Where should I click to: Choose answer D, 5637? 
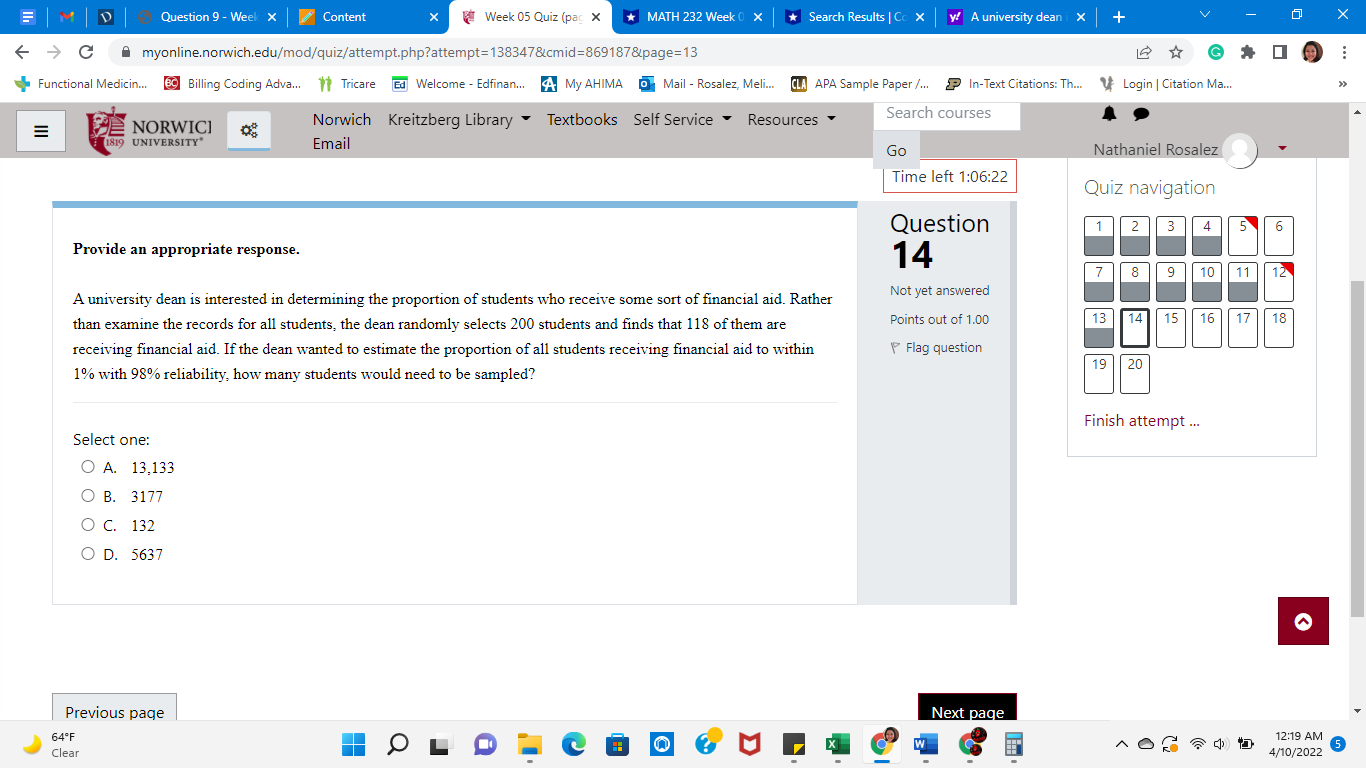[x=88, y=554]
